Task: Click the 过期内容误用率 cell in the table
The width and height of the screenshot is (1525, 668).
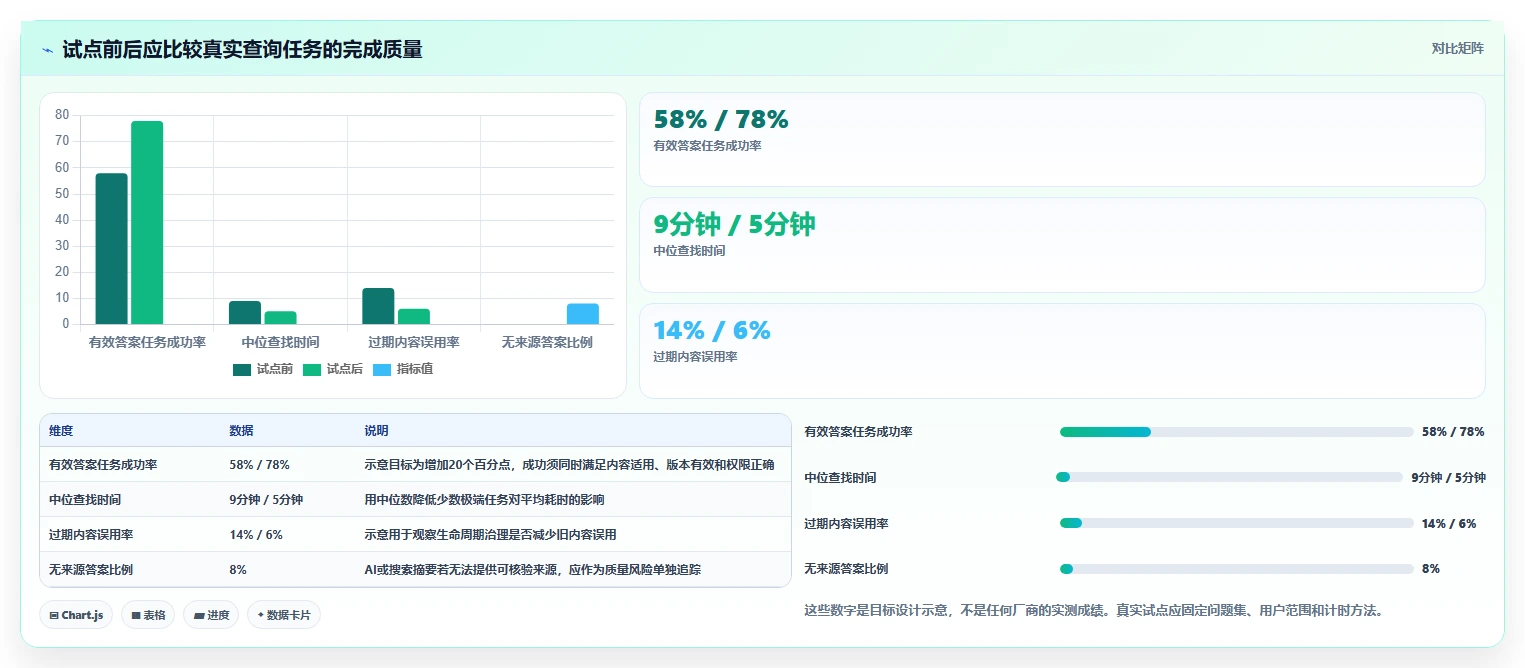Action: [x=91, y=535]
